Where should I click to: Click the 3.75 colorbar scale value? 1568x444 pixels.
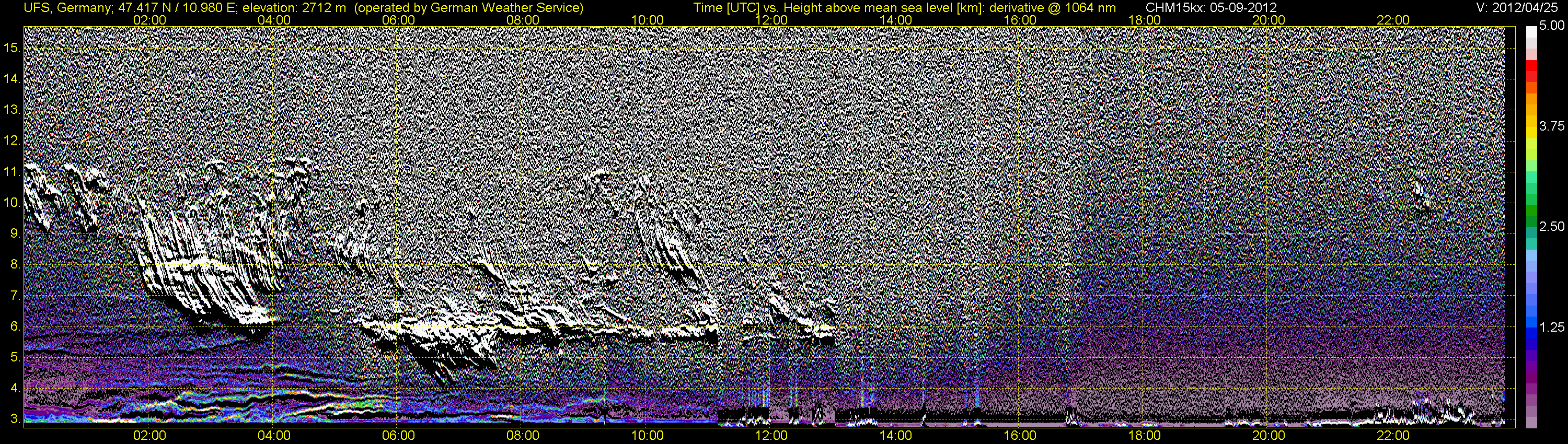1552,126
